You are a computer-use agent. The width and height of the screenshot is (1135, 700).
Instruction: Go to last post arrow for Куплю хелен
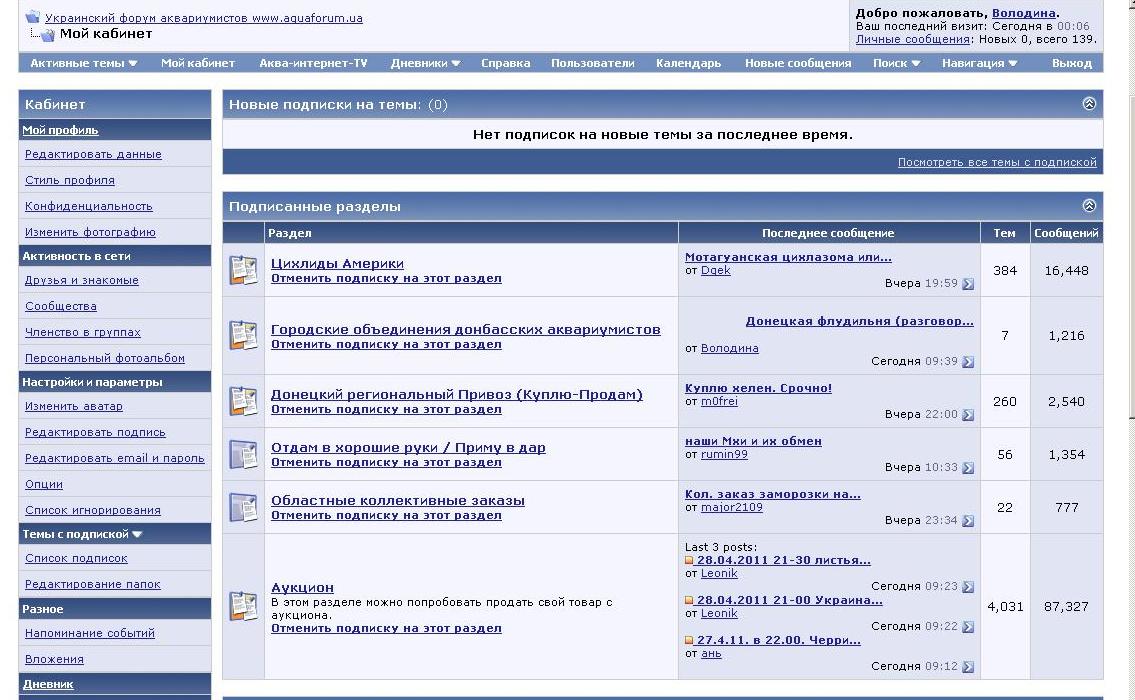(967, 415)
